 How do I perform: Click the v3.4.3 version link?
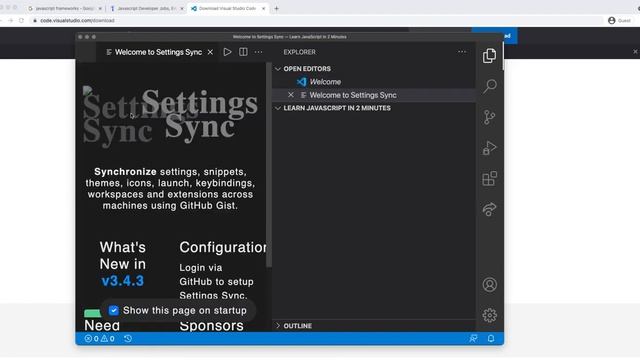tap(122, 281)
